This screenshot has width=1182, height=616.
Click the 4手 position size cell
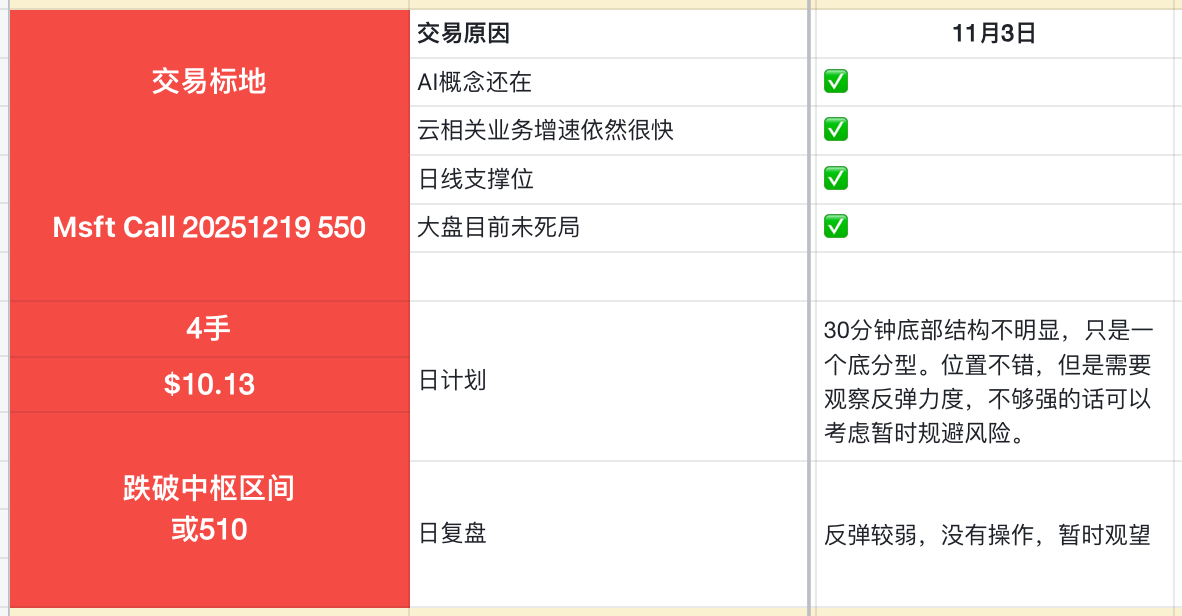(209, 328)
